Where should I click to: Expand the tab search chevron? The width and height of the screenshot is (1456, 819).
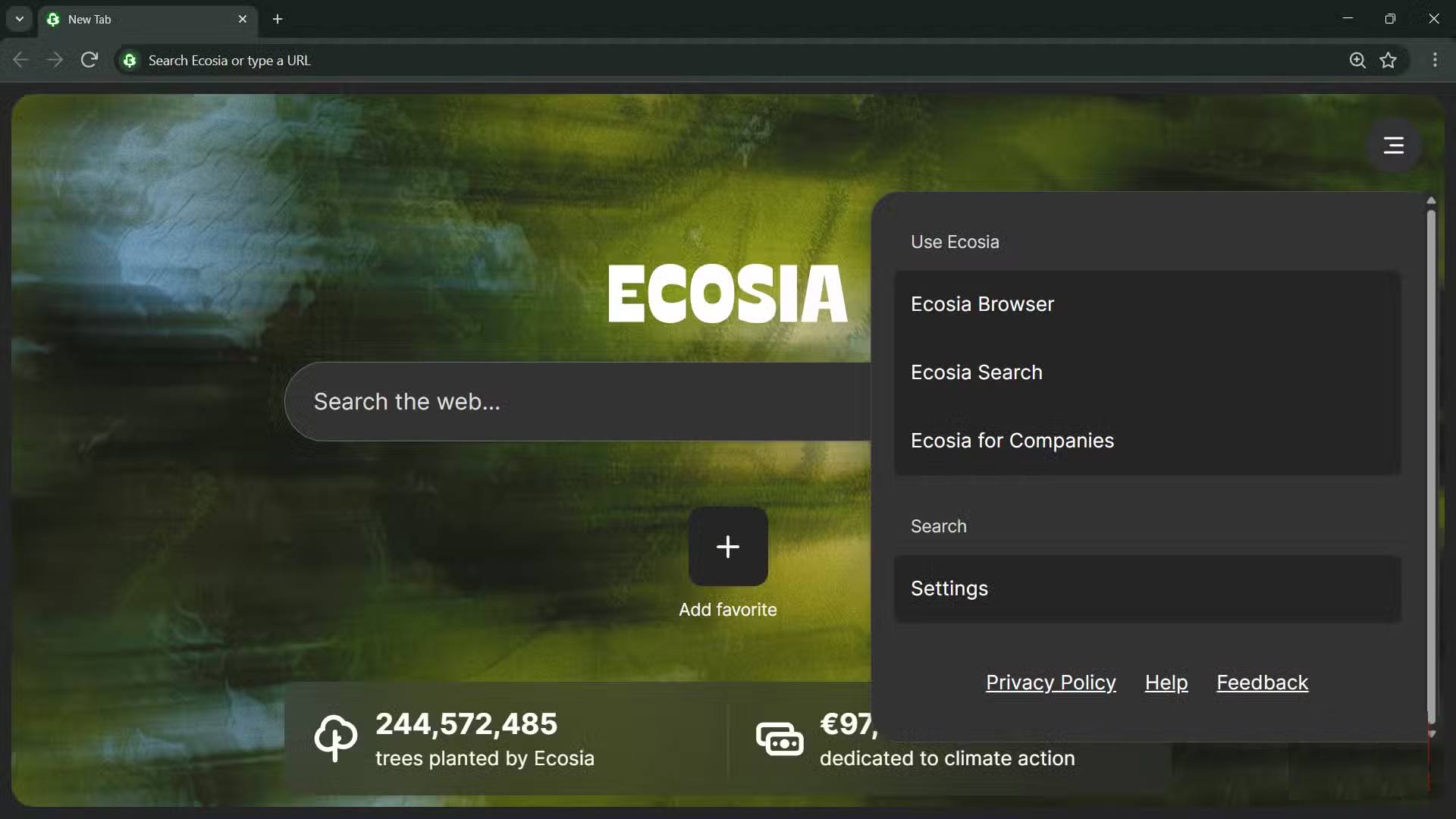point(19,19)
